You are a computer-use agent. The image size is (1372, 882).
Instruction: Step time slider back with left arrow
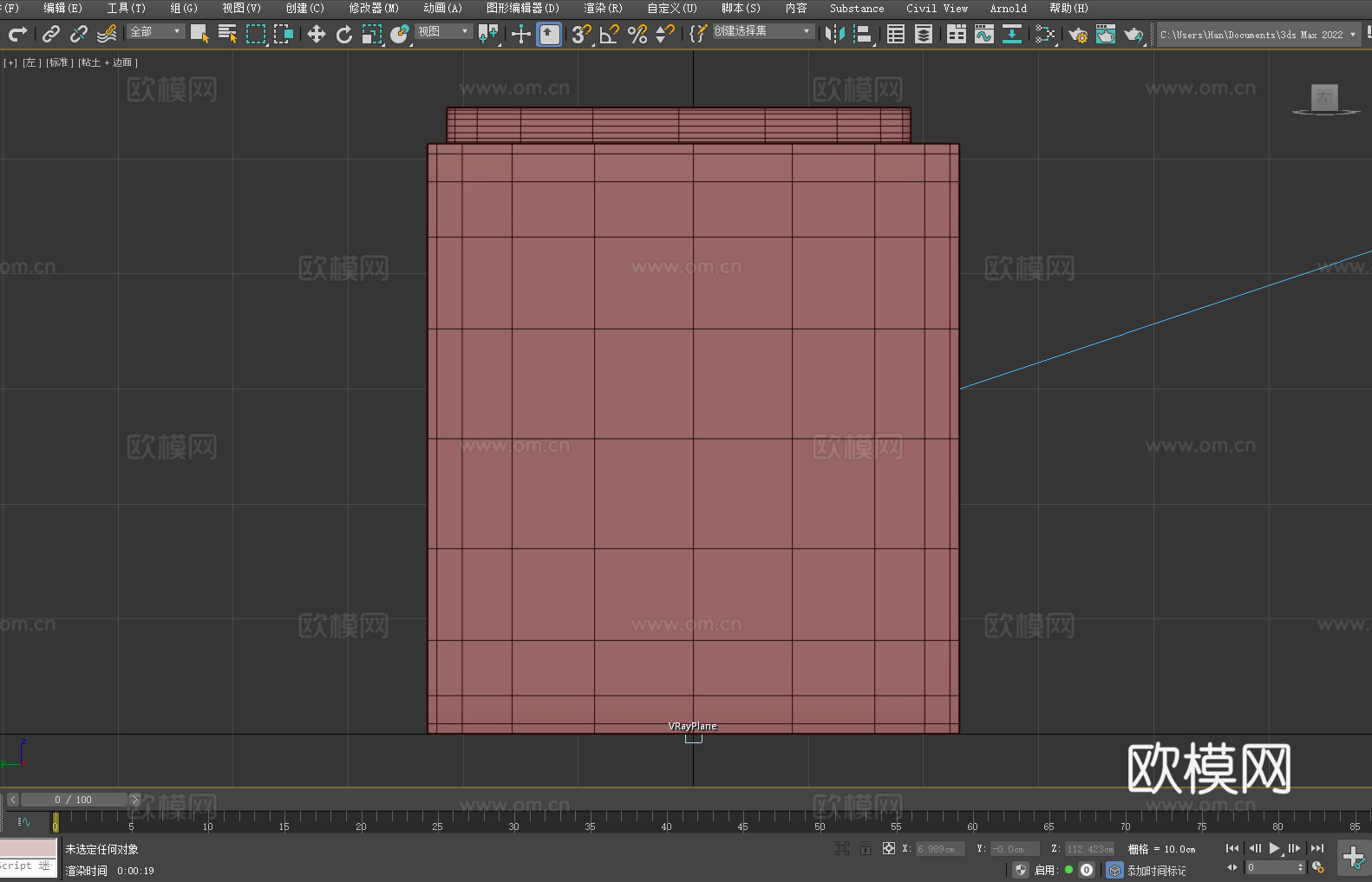12,800
